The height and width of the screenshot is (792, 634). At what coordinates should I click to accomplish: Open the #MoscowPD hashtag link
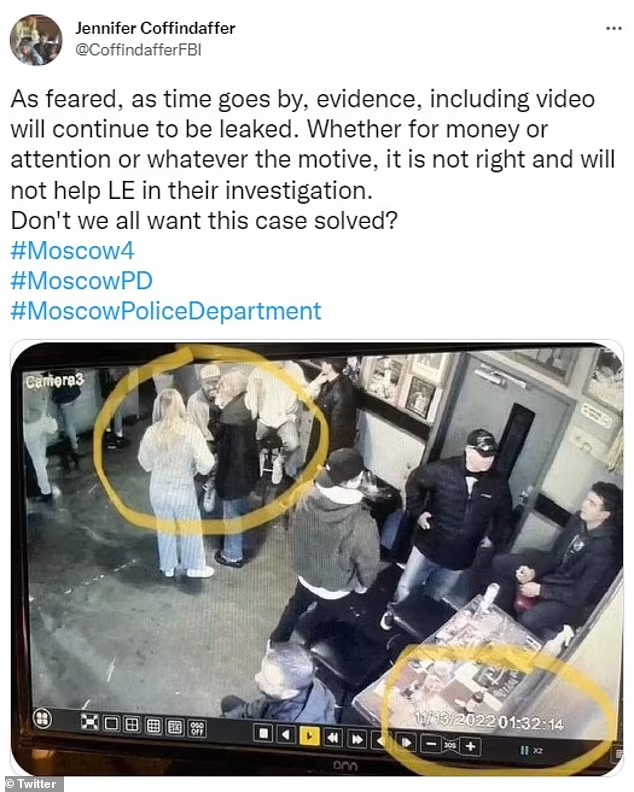click(x=81, y=281)
